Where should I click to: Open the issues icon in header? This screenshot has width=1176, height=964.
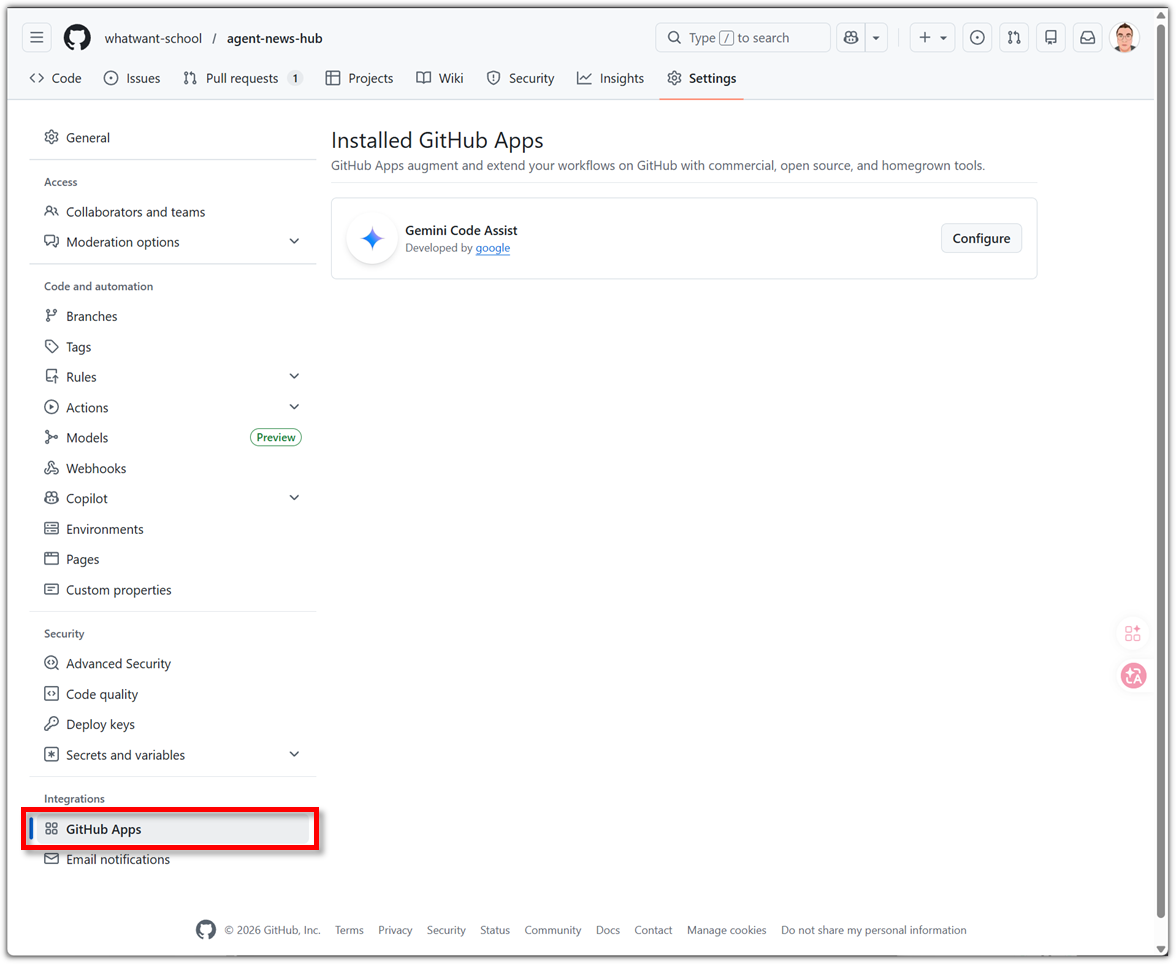pos(977,38)
